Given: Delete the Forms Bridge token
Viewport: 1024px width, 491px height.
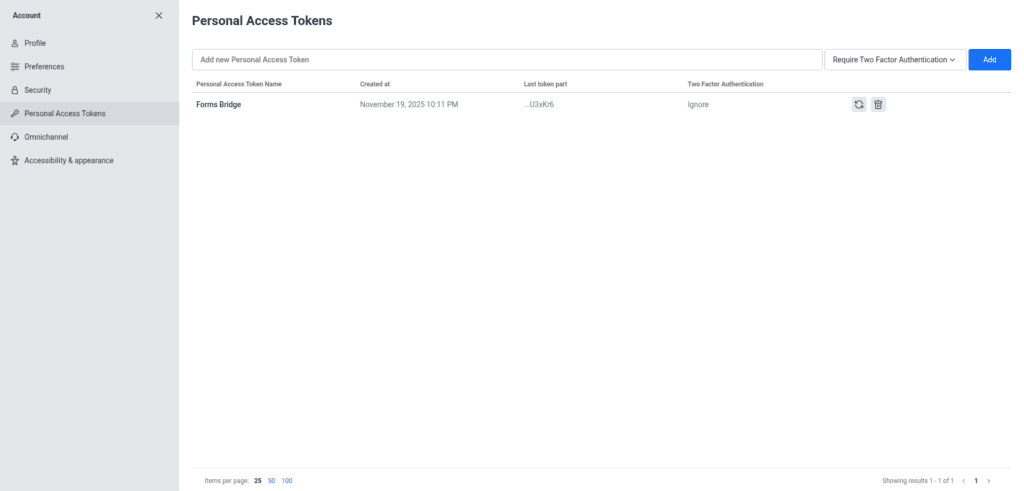Looking at the screenshot, I should [878, 104].
